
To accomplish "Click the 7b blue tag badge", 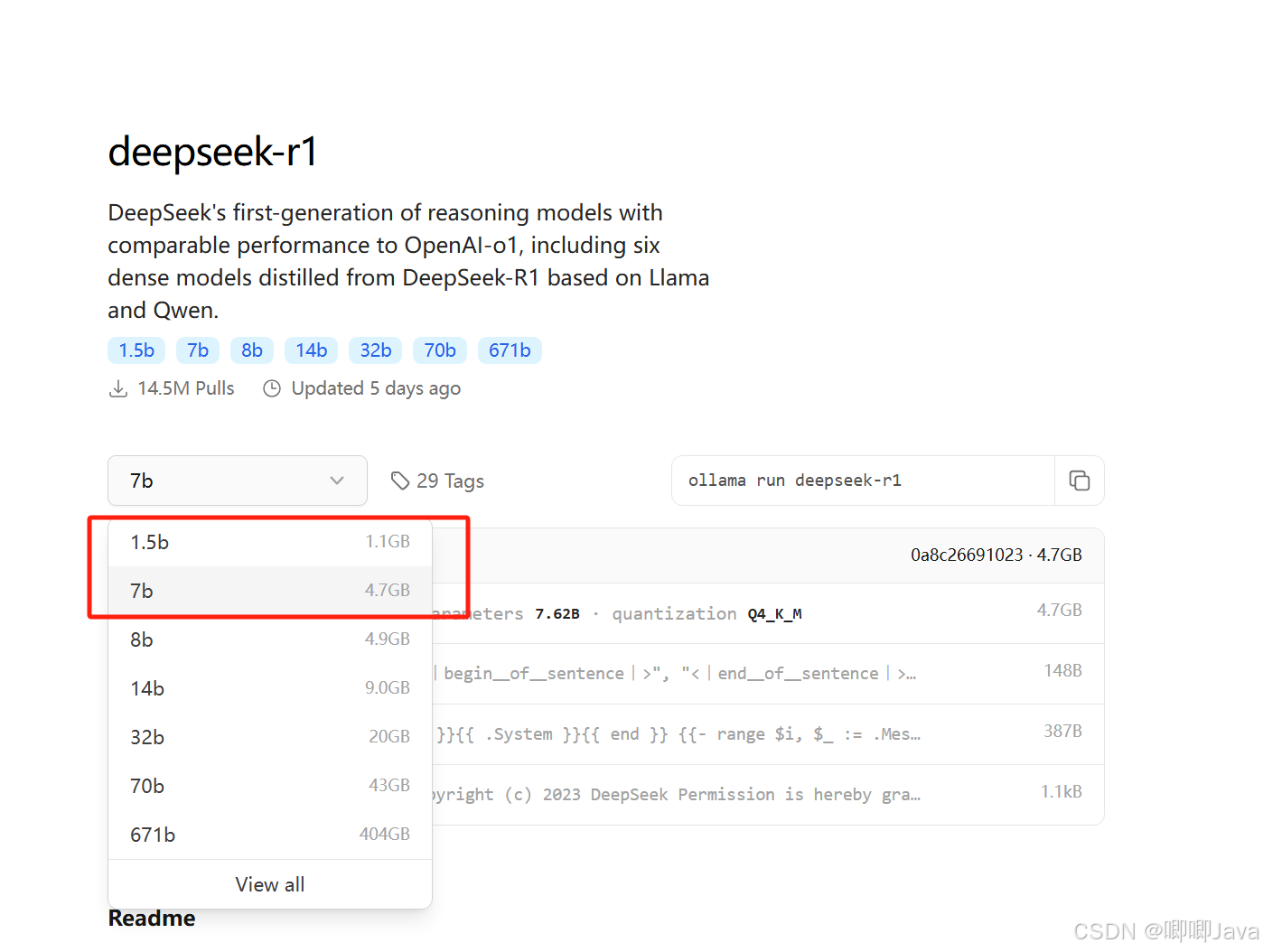I will click(x=198, y=350).
